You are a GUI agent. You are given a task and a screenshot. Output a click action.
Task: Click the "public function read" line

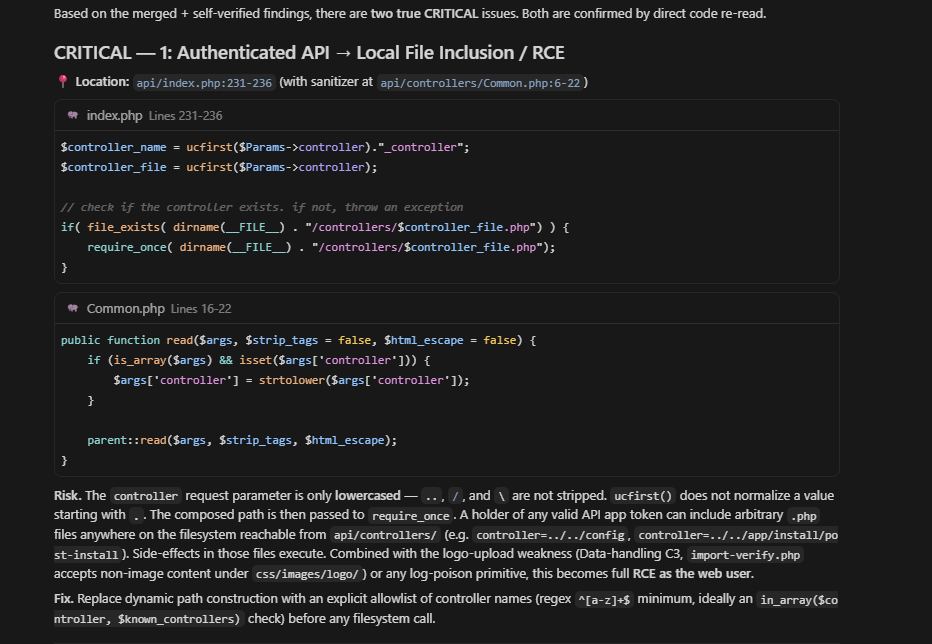[298, 340]
